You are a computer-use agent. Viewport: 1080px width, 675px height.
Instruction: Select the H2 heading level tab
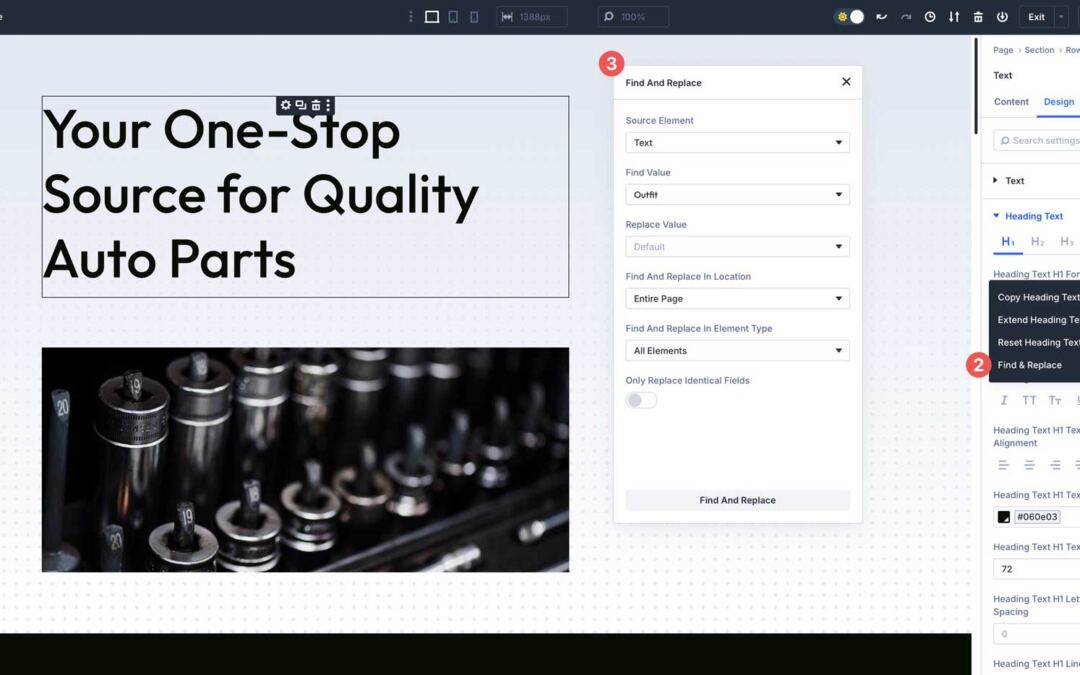pyautogui.click(x=1037, y=242)
